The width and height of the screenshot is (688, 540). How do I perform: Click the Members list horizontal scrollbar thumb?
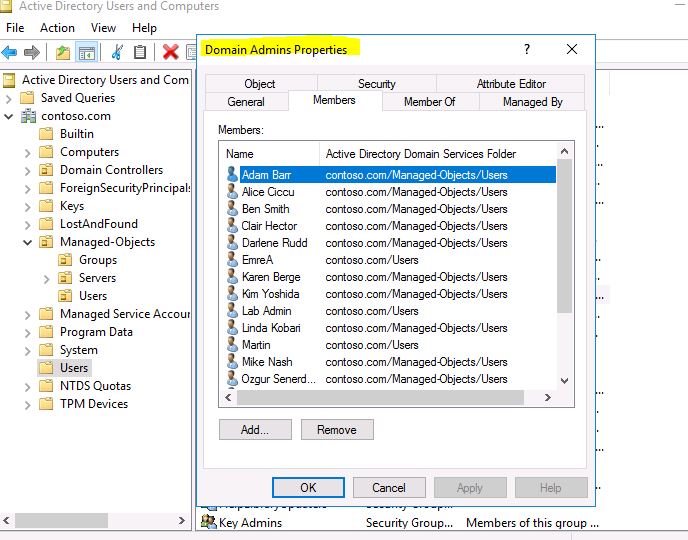(380, 397)
